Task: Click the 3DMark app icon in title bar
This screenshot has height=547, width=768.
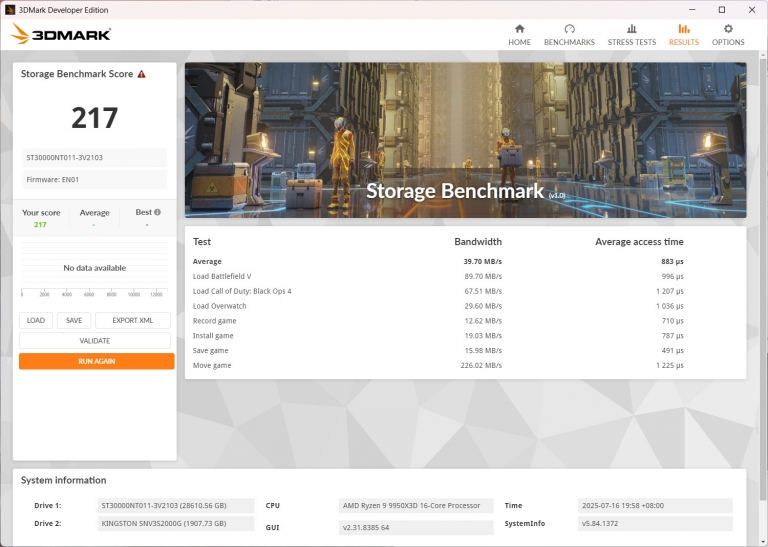Action: (x=10, y=10)
